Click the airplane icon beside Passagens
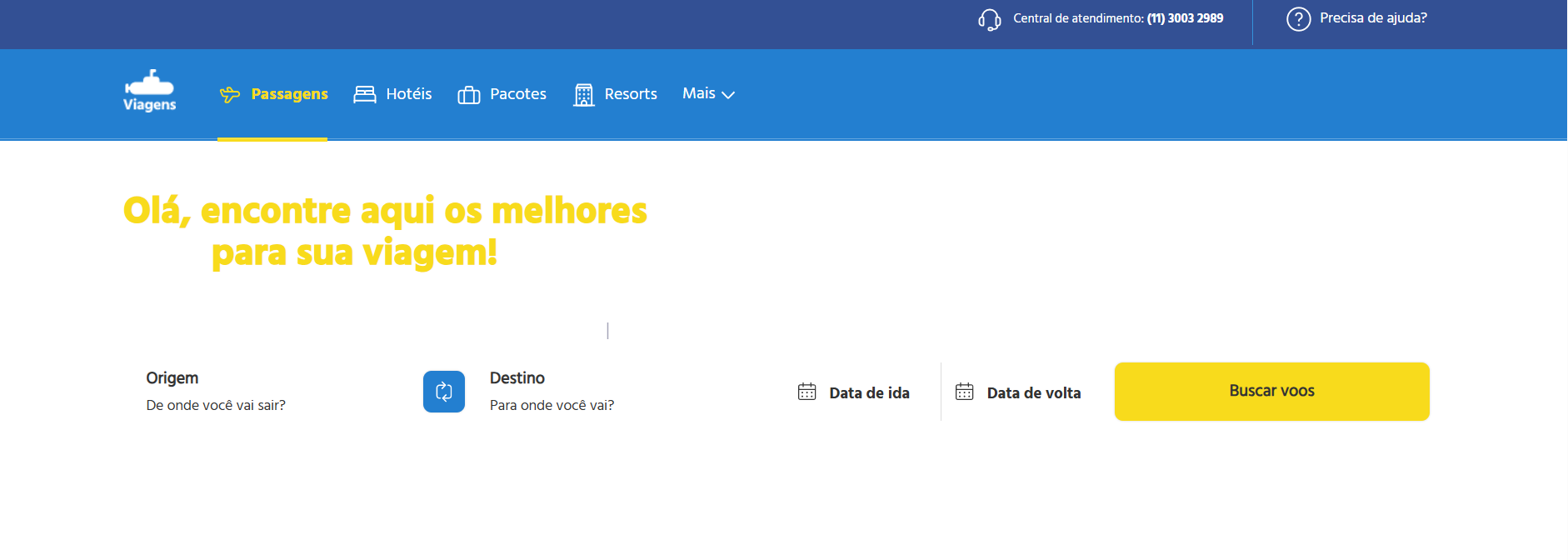Screen dimensions: 1568x560 [230, 95]
